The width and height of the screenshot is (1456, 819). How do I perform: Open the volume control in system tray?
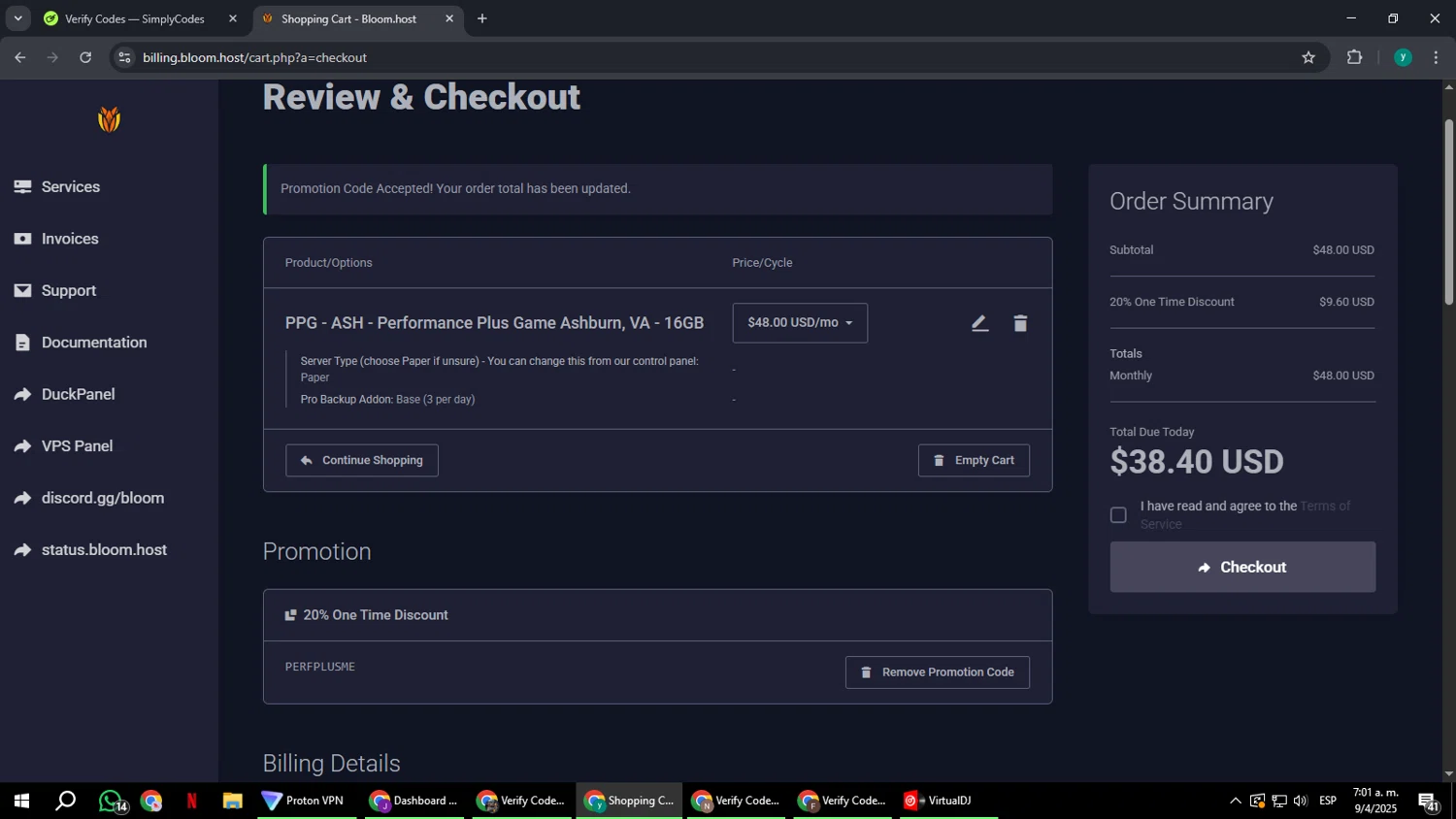1301,802
